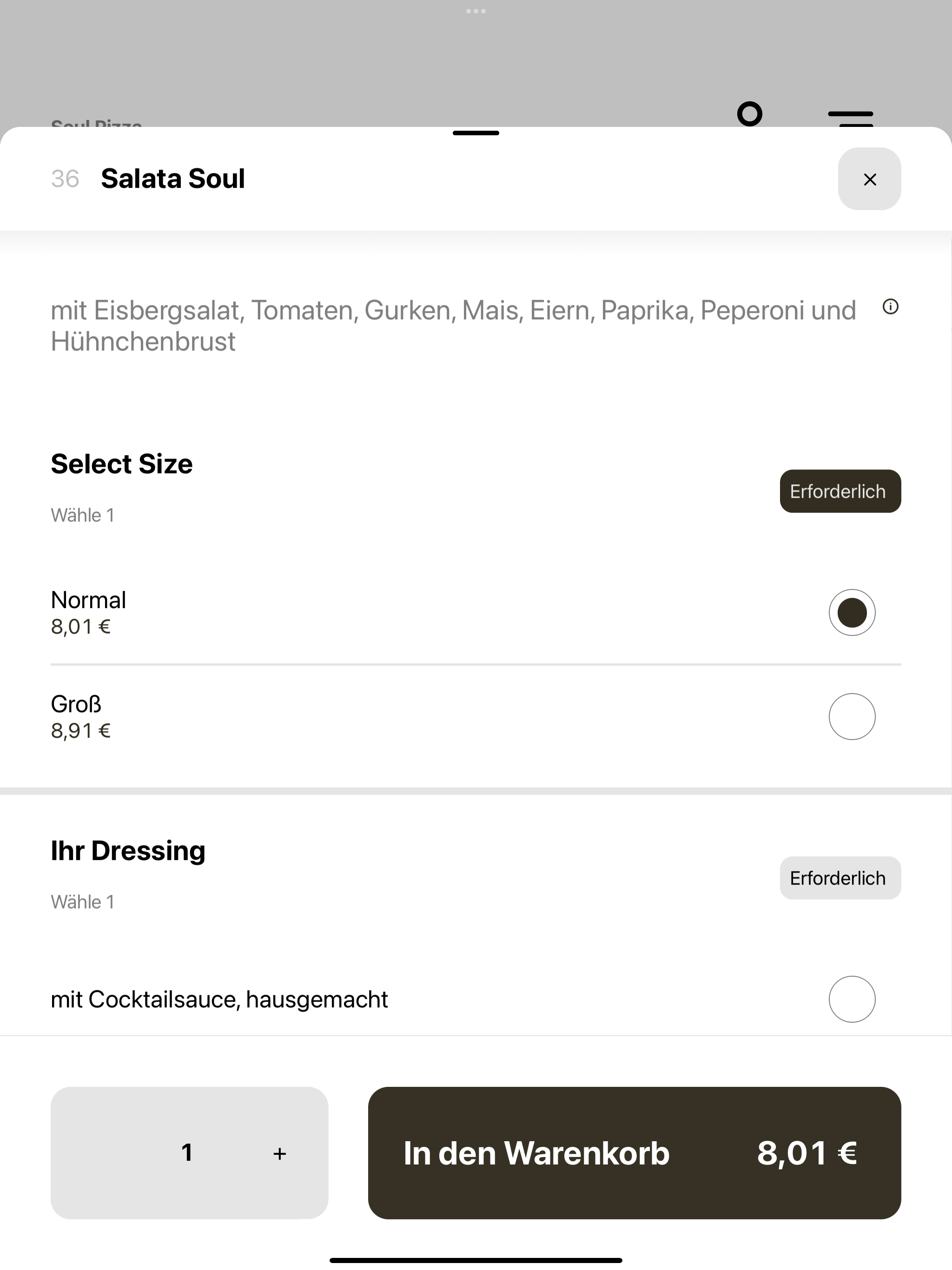Click the Select Size heading
Viewport: 952px width, 1270px height.
pyautogui.click(x=122, y=464)
